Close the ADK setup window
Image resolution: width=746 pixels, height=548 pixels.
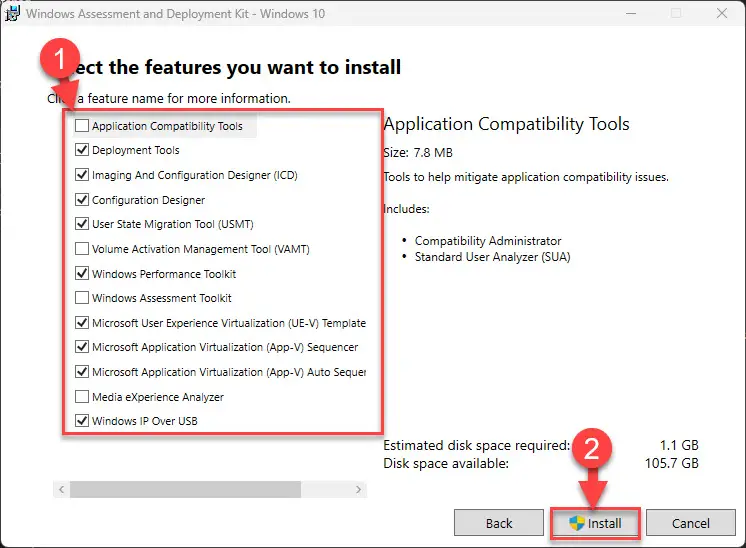tap(722, 13)
